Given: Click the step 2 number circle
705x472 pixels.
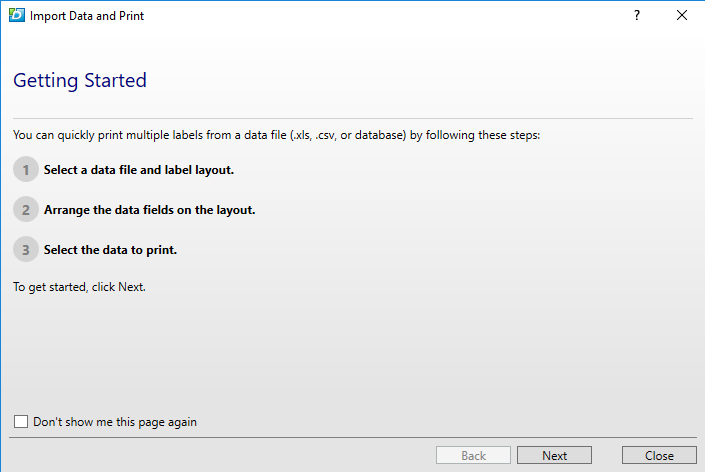Looking at the screenshot, I should [26, 210].
